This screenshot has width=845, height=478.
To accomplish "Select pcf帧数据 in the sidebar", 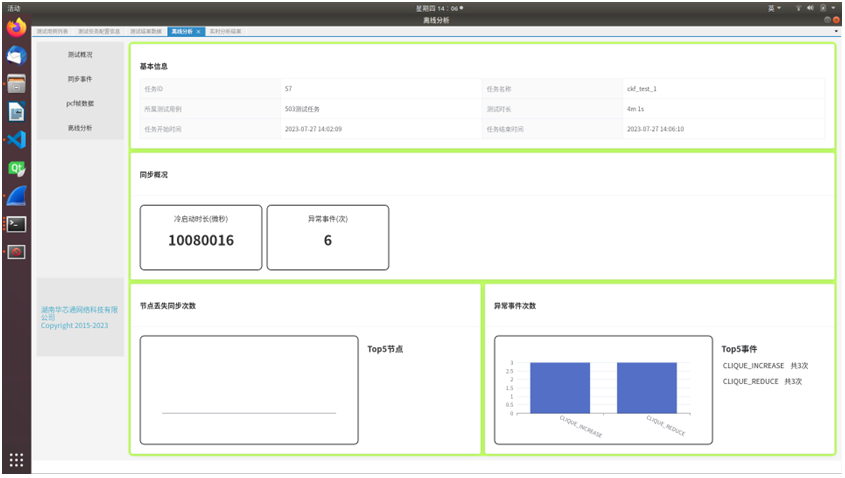I will 80,103.
